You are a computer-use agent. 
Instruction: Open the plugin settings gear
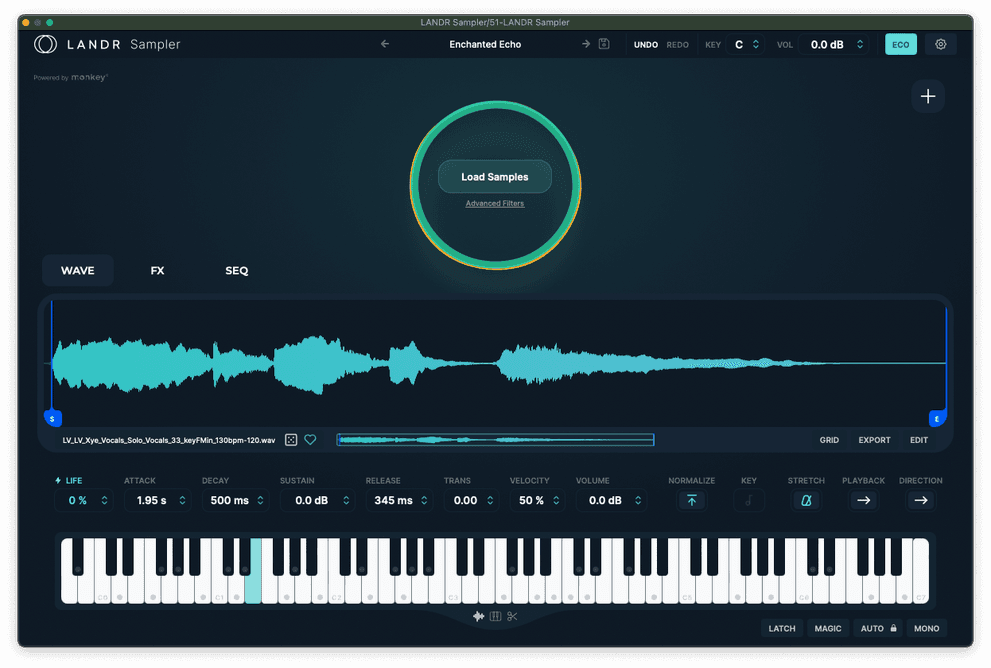[939, 44]
